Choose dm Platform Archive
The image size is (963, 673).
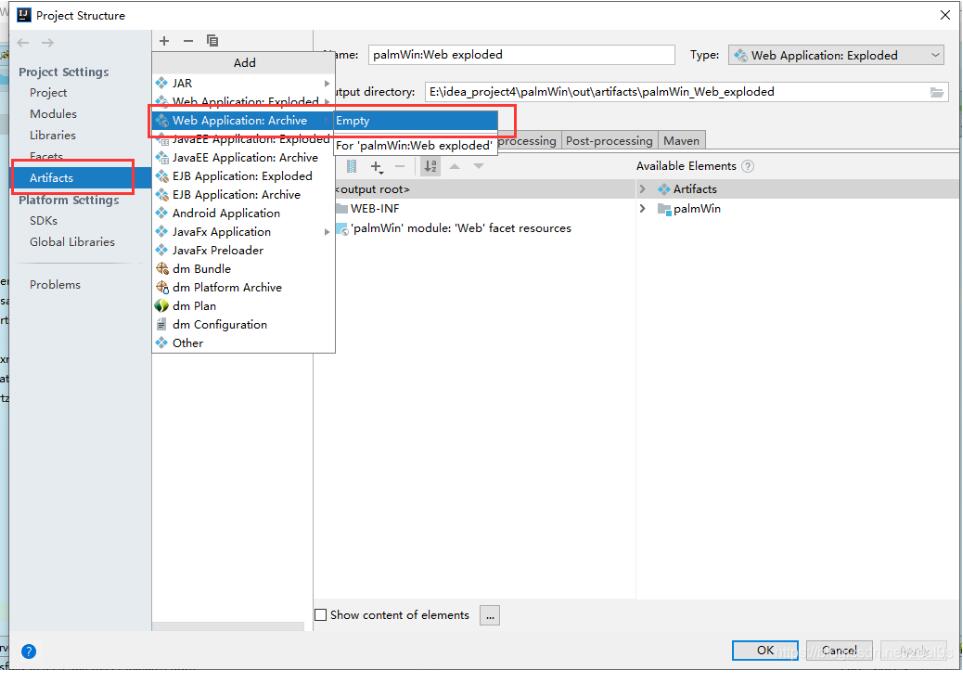[243, 287]
